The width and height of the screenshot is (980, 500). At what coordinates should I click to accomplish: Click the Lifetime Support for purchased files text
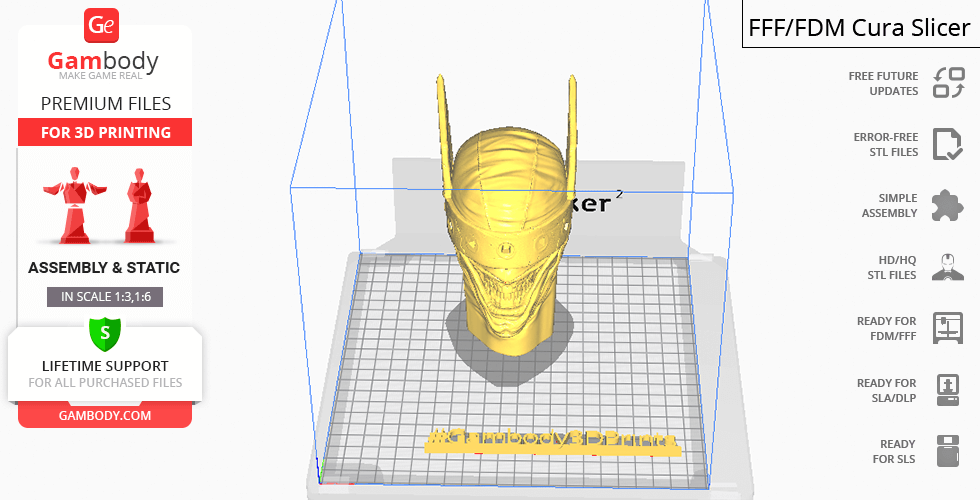104,373
